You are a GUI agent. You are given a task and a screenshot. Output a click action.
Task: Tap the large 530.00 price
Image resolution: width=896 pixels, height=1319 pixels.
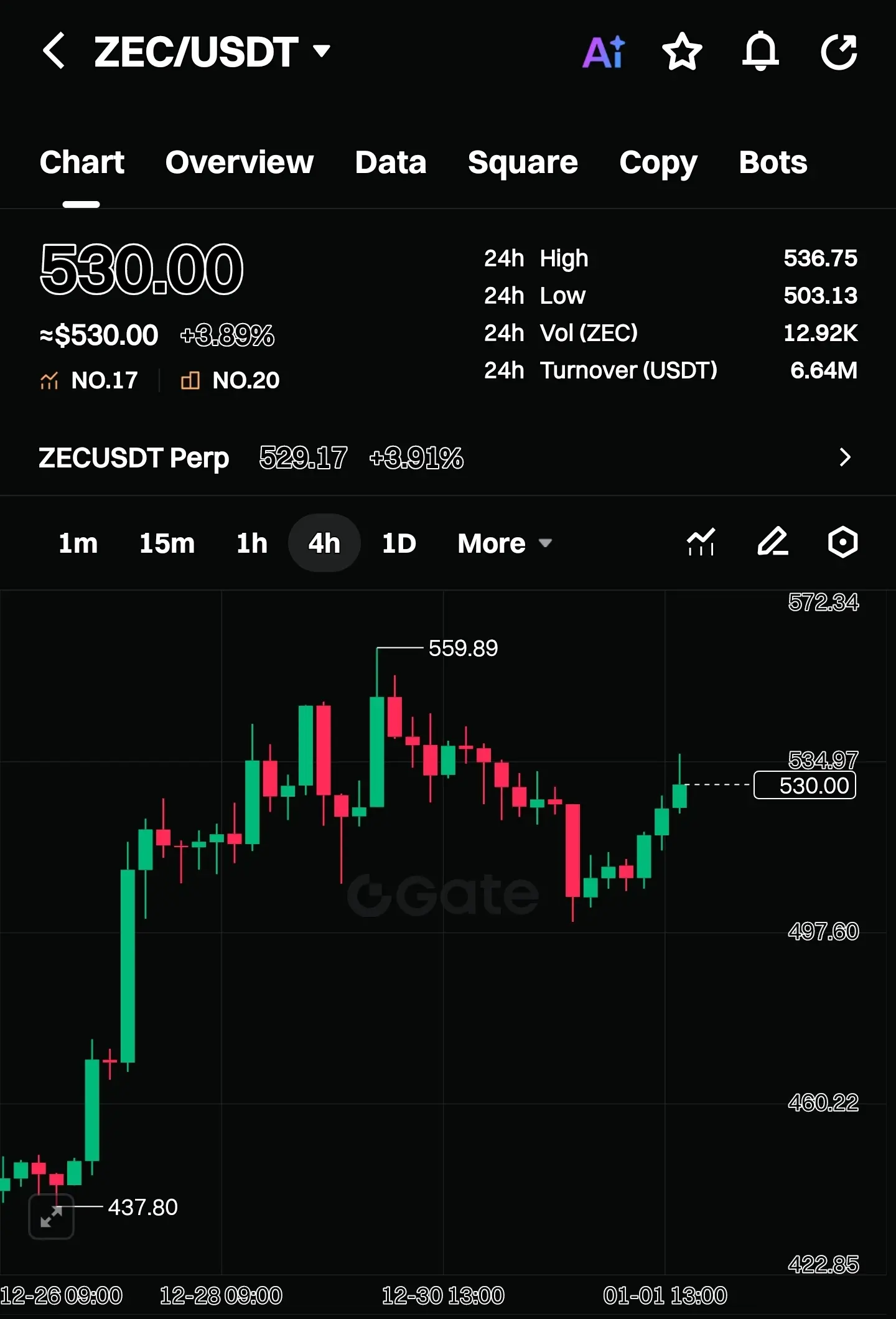141,270
